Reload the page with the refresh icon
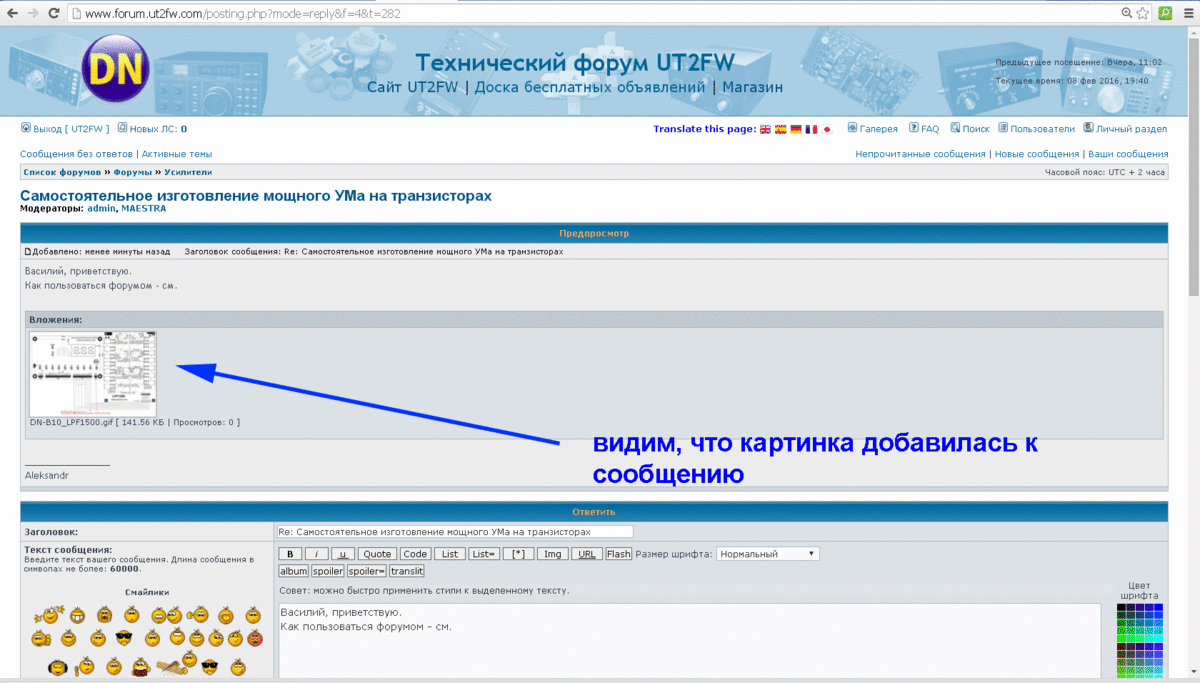This screenshot has width=1200, height=683. (56, 14)
